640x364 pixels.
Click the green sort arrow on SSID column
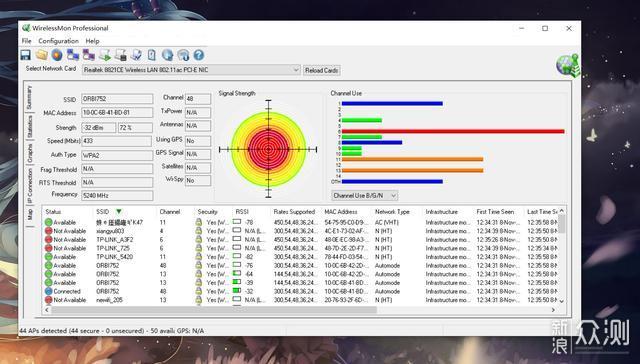(x=119, y=211)
